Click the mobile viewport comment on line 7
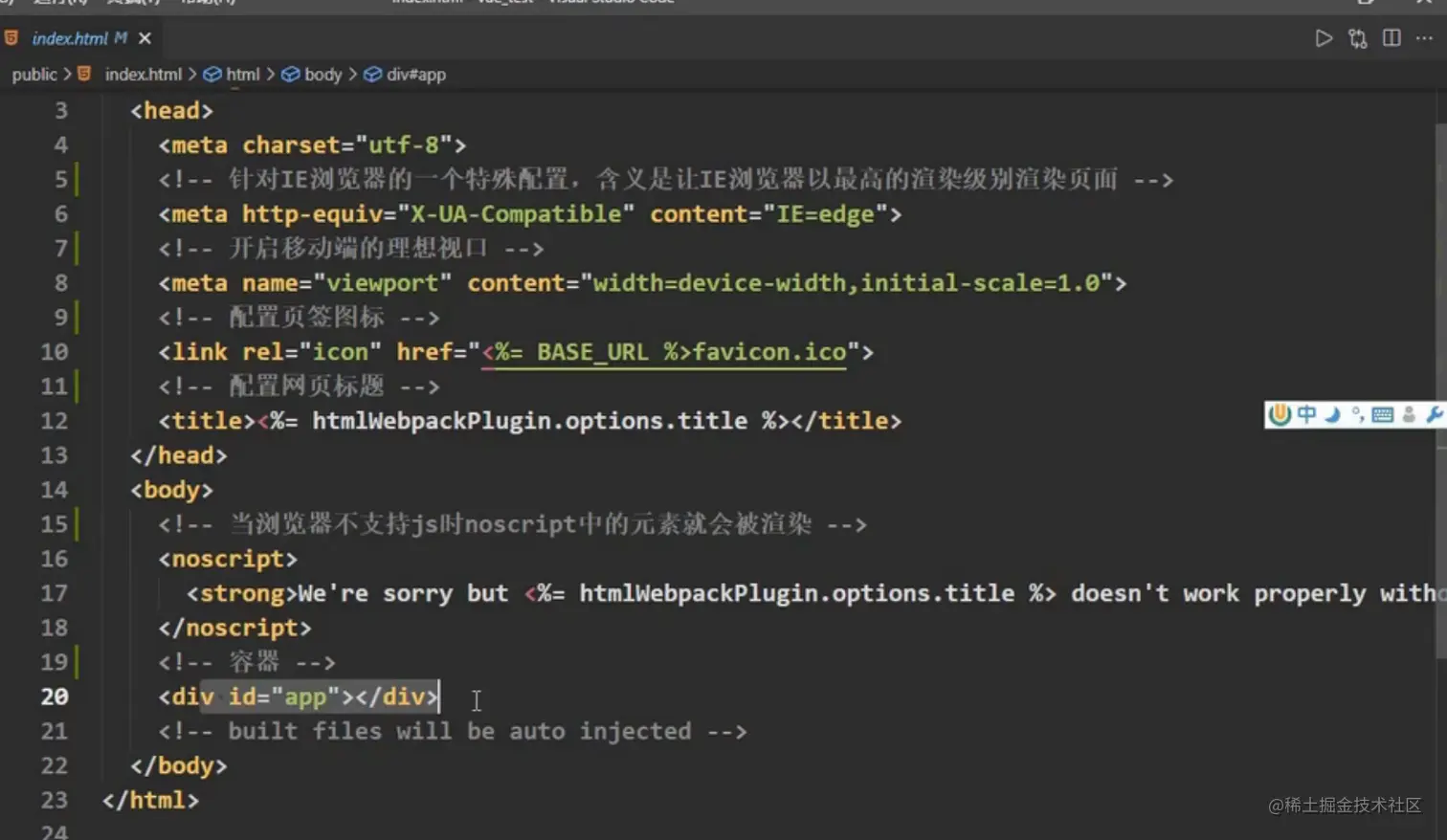Screen dimensions: 1447x840 pyautogui.click(x=351, y=249)
